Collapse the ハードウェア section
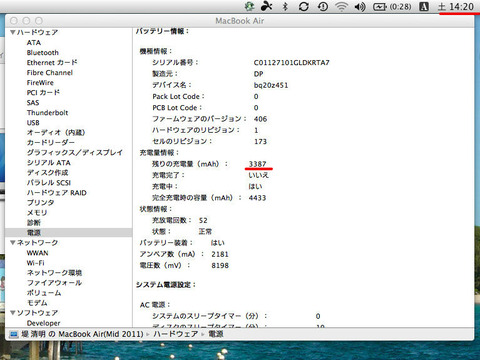The height and width of the screenshot is (360, 480). click(x=13, y=32)
